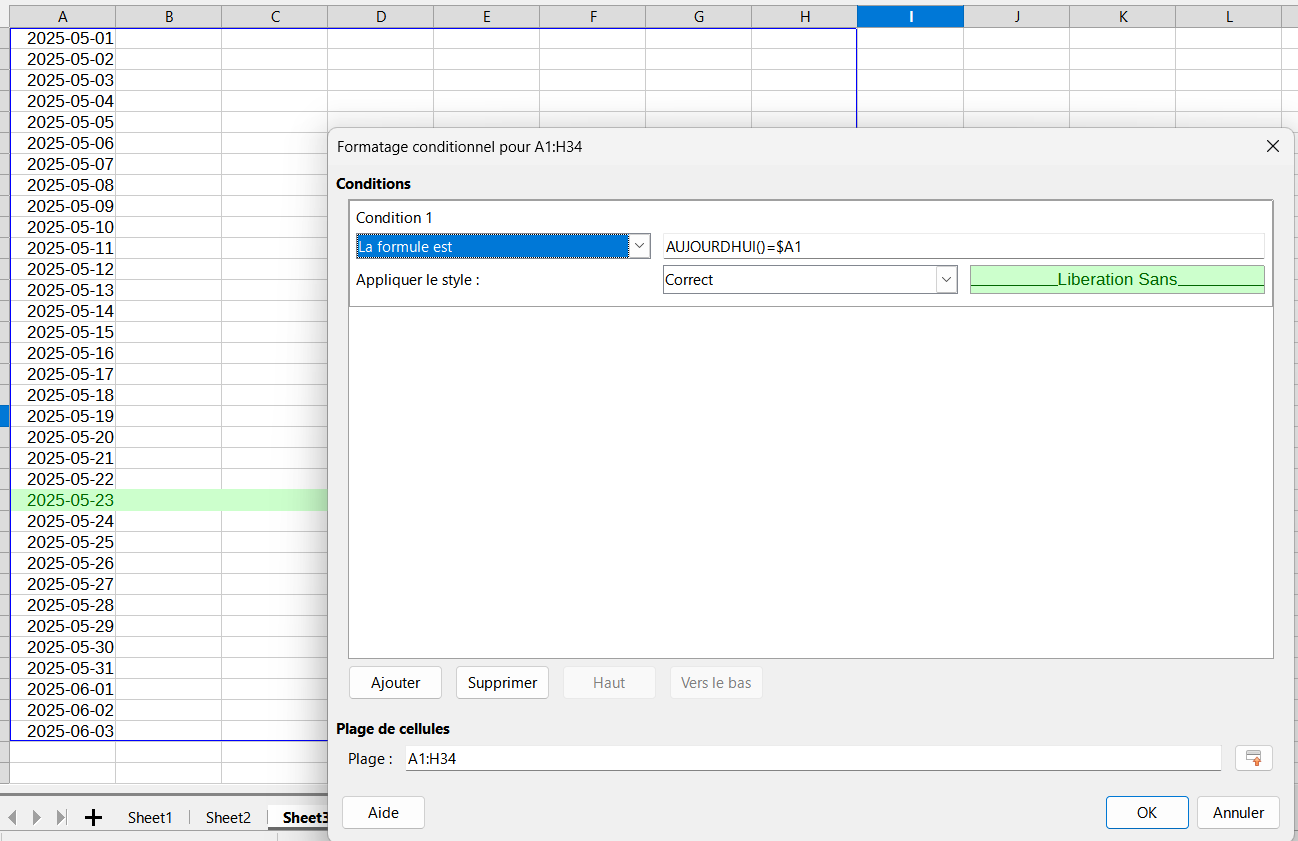Click the Ajouter button
The height and width of the screenshot is (841, 1298).
(x=396, y=683)
